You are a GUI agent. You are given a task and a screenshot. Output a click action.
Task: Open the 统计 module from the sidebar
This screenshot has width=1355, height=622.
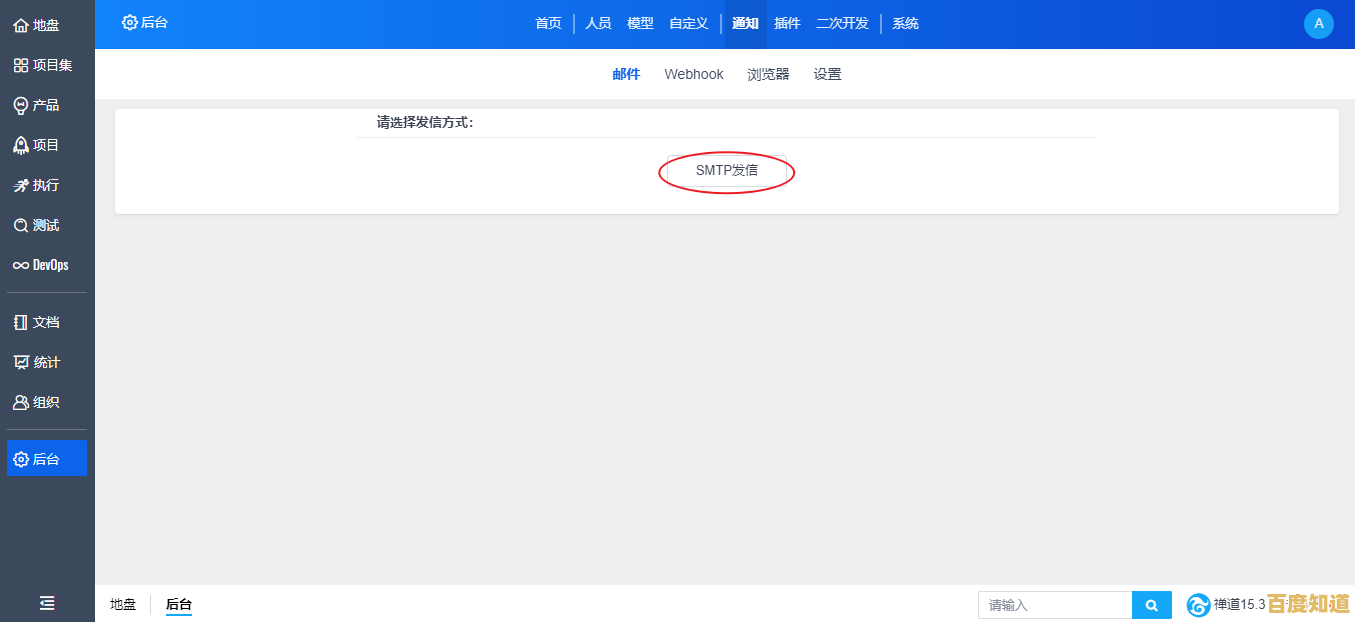tap(36, 361)
